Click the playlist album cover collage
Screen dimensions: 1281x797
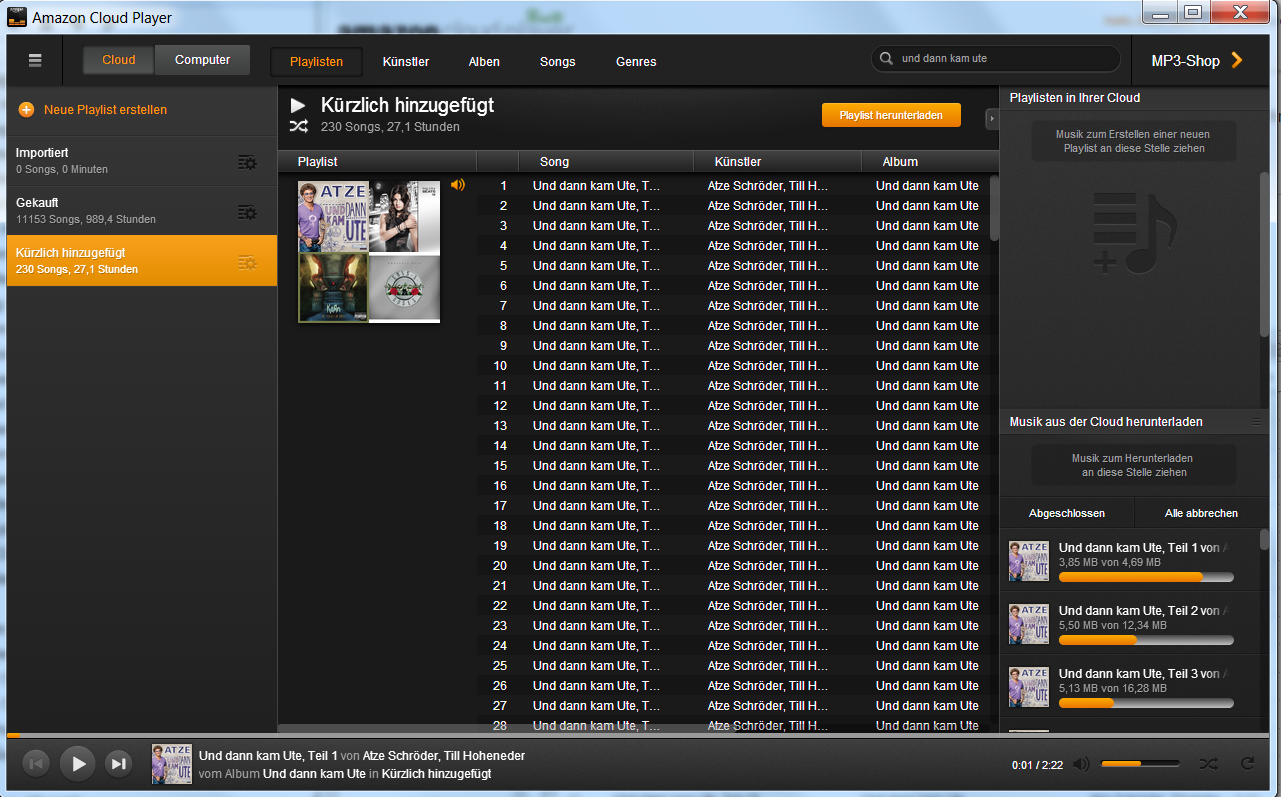click(x=369, y=252)
